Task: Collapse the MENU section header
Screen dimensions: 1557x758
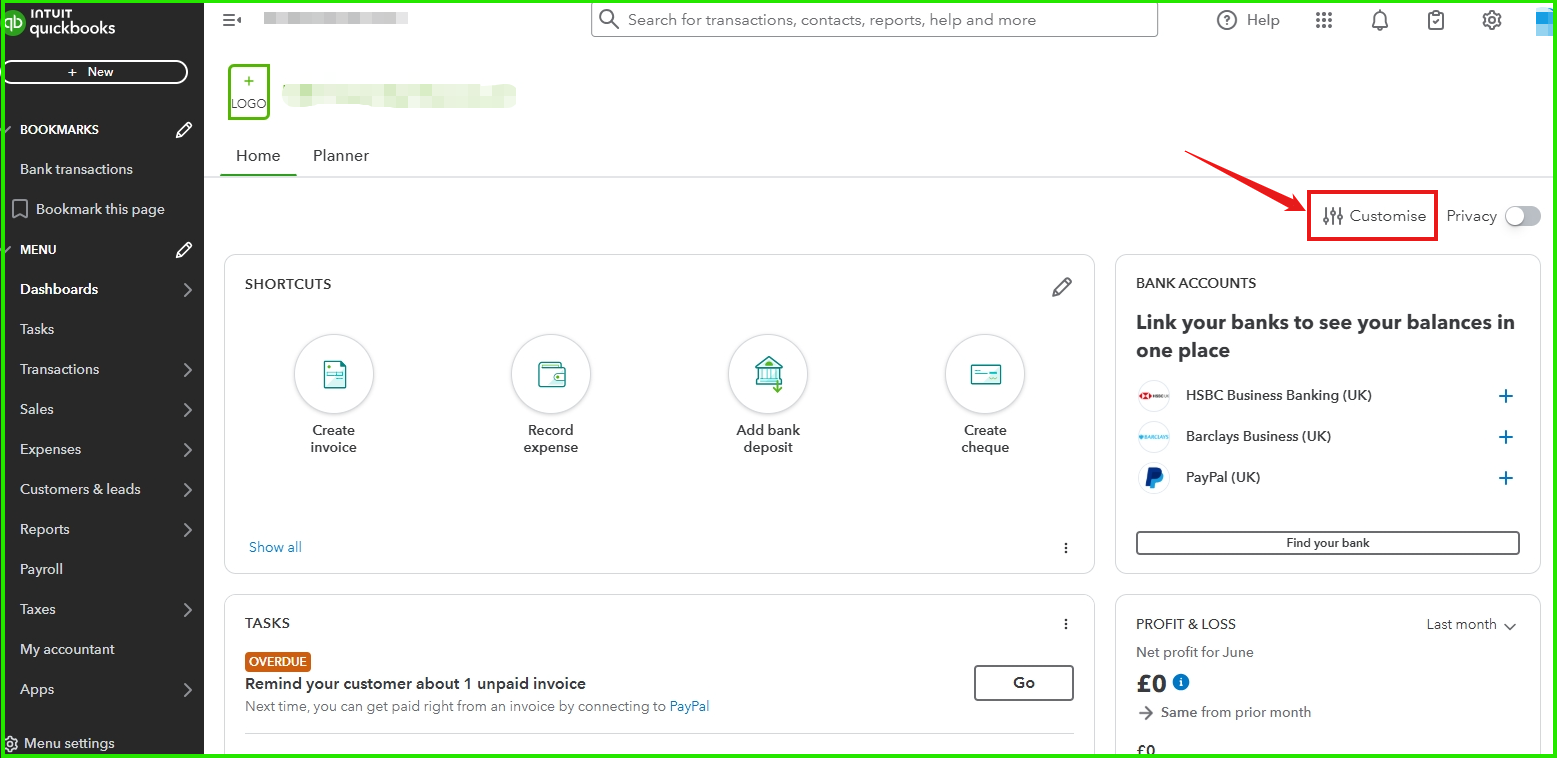Action: 38,250
